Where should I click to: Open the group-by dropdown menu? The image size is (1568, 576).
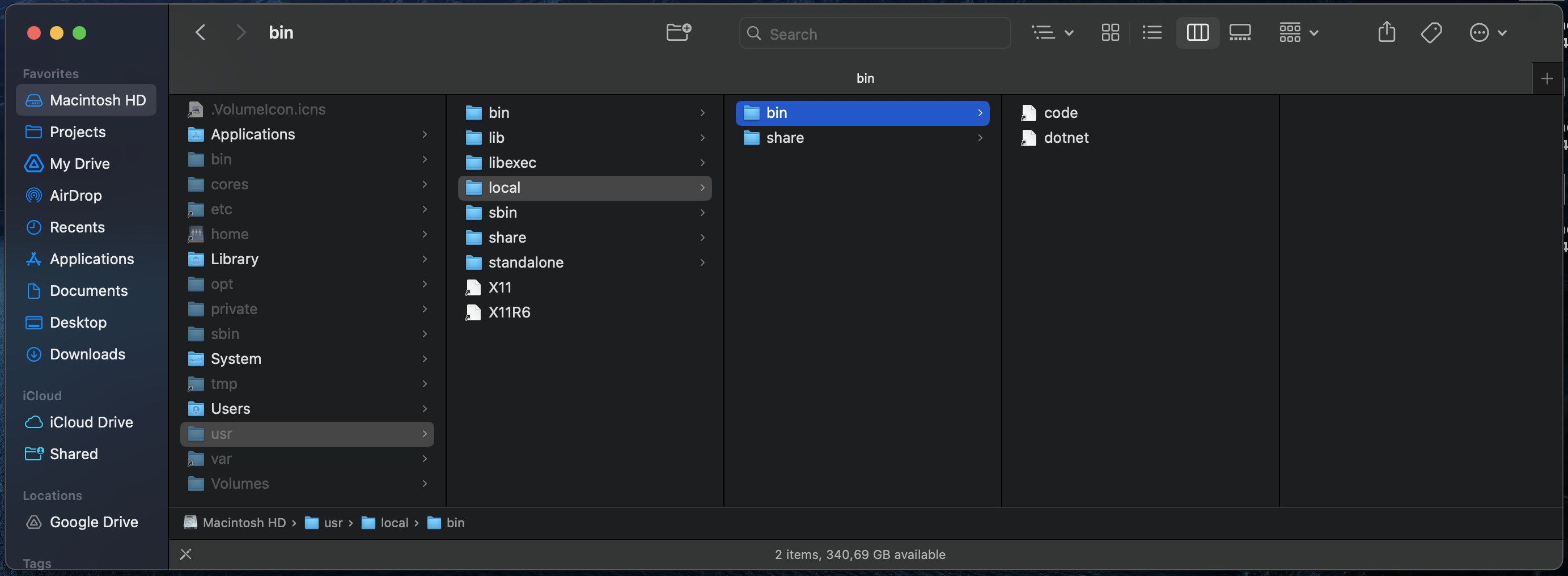[x=1298, y=32]
